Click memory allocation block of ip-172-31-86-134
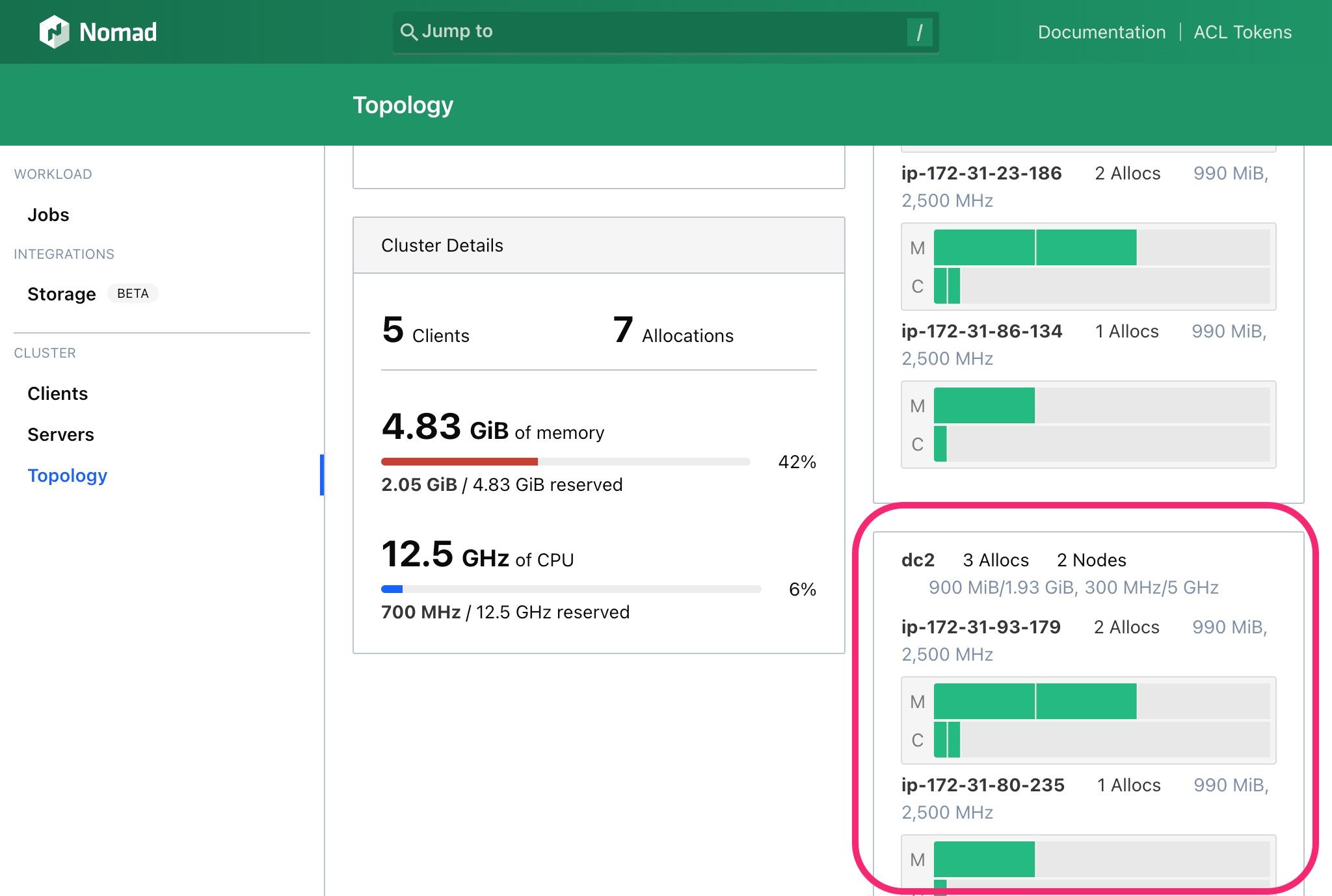The width and height of the screenshot is (1332, 896). pyautogui.click(x=984, y=405)
